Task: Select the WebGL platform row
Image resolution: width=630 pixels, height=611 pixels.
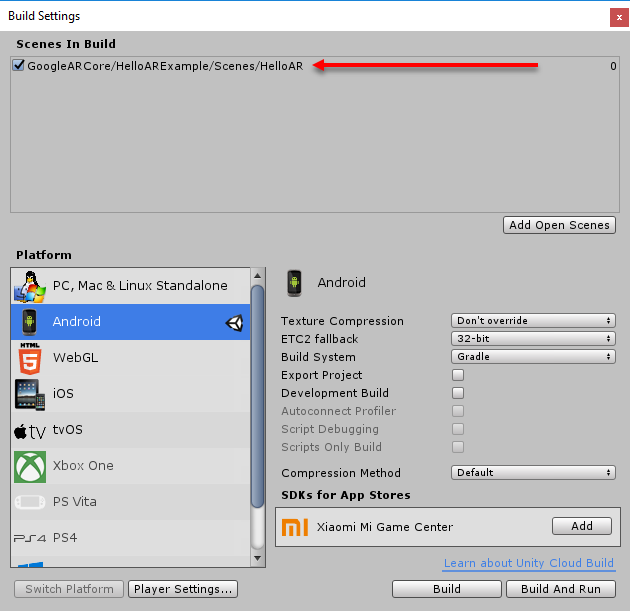Action: click(x=131, y=358)
